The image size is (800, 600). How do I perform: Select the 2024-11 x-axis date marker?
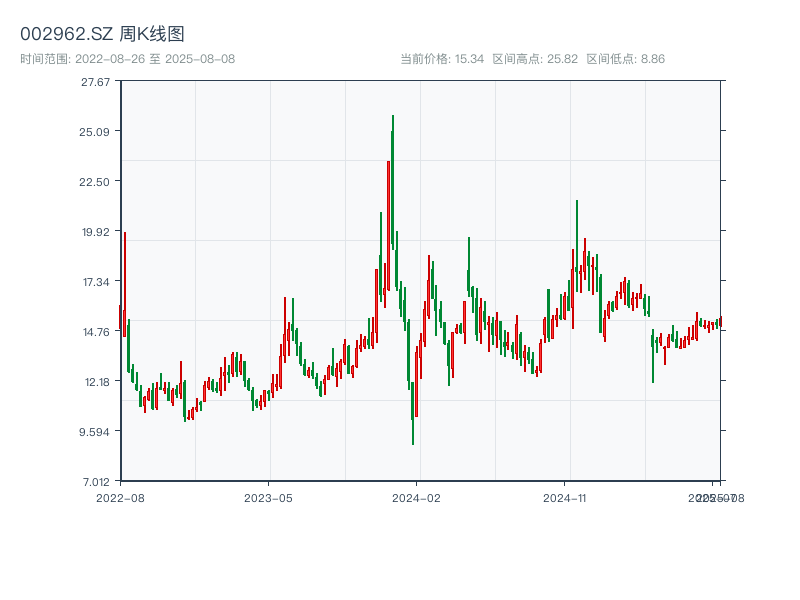[x=566, y=497]
